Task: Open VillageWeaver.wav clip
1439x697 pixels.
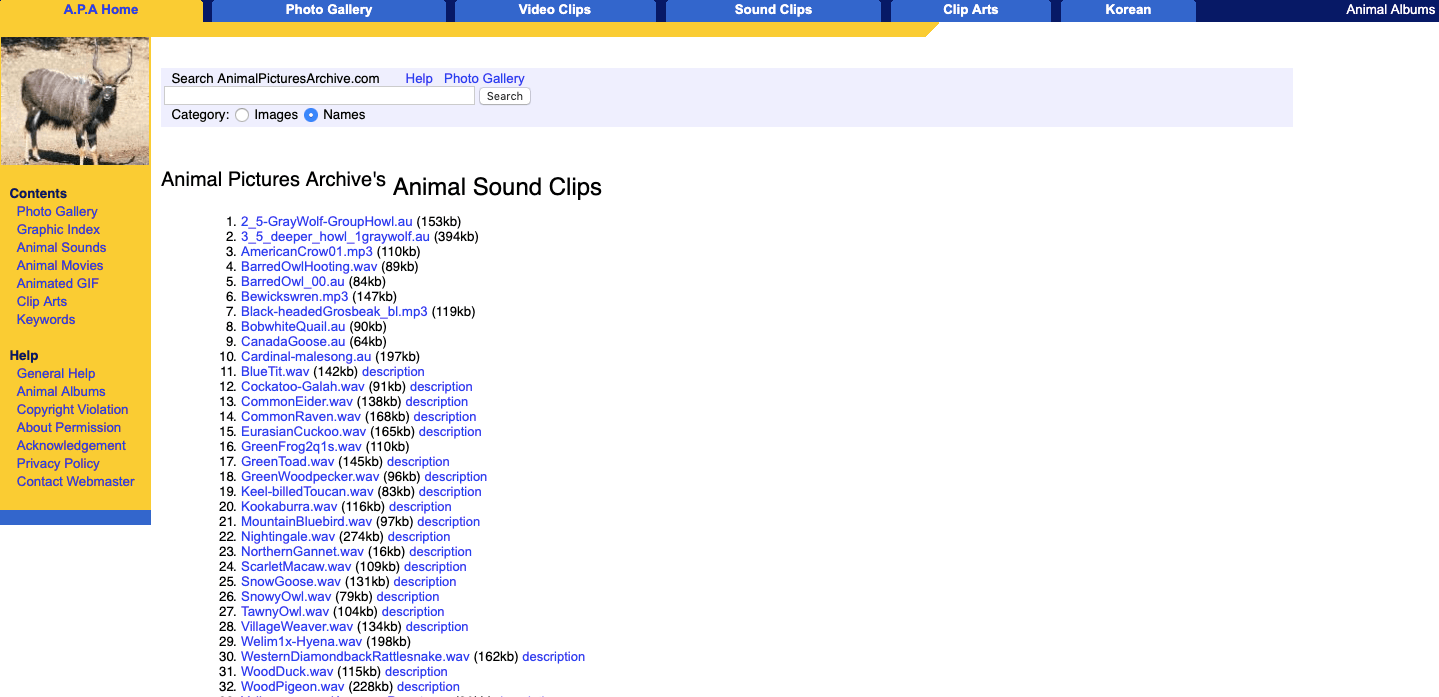Action: coord(297,627)
